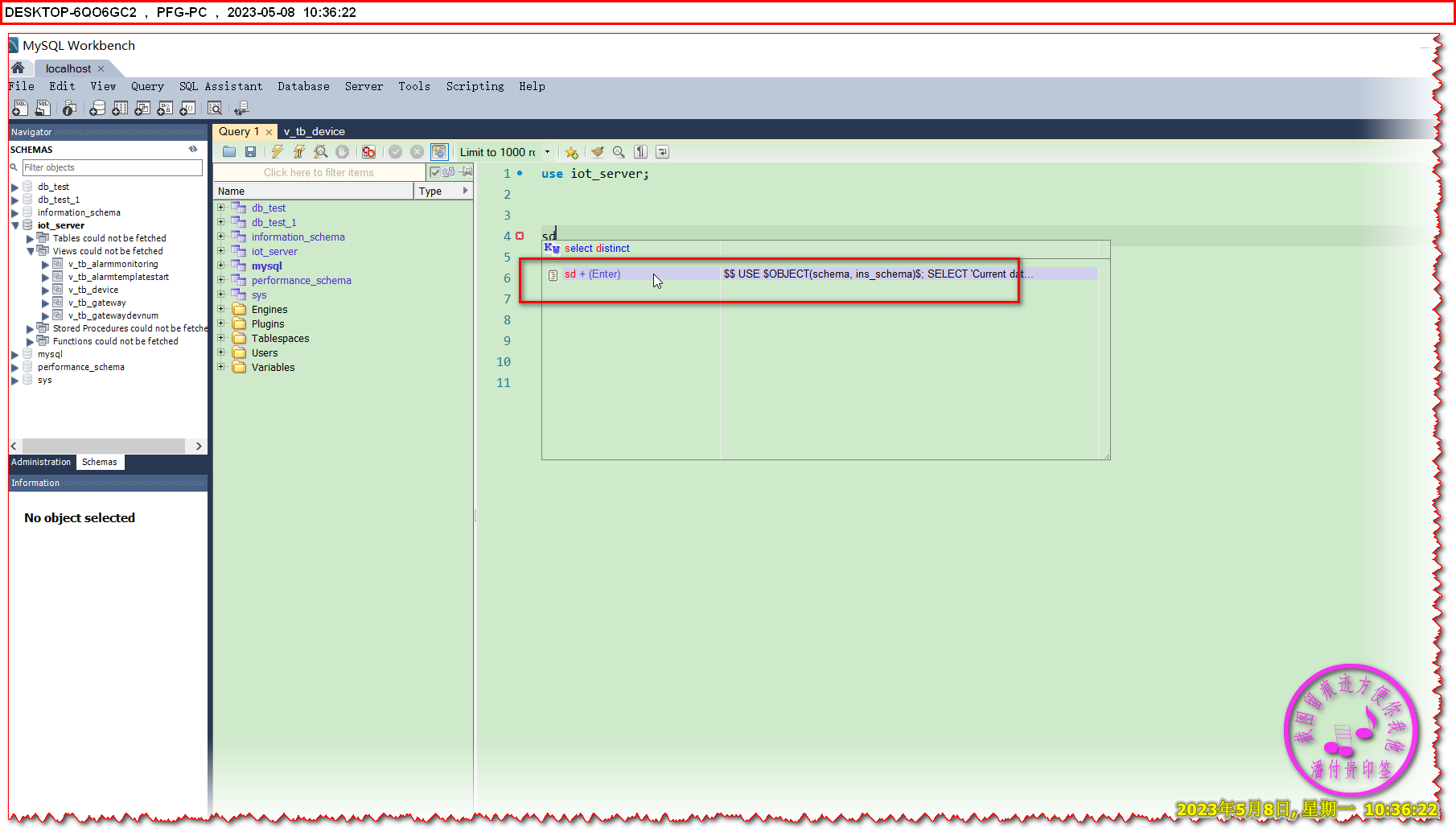Create new view icon

tap(142, 108)
